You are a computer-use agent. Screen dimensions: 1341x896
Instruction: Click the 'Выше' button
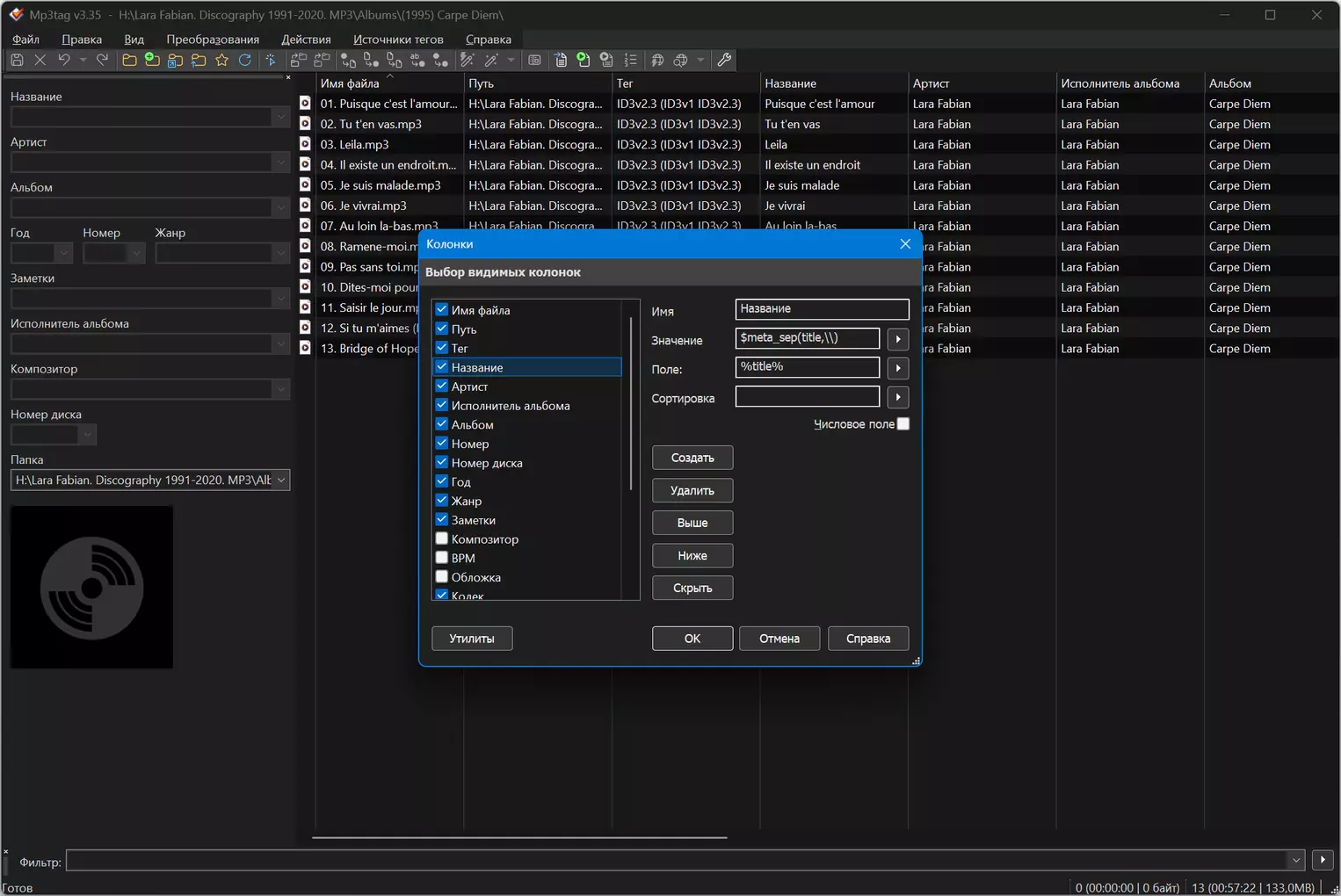point(692,523)
